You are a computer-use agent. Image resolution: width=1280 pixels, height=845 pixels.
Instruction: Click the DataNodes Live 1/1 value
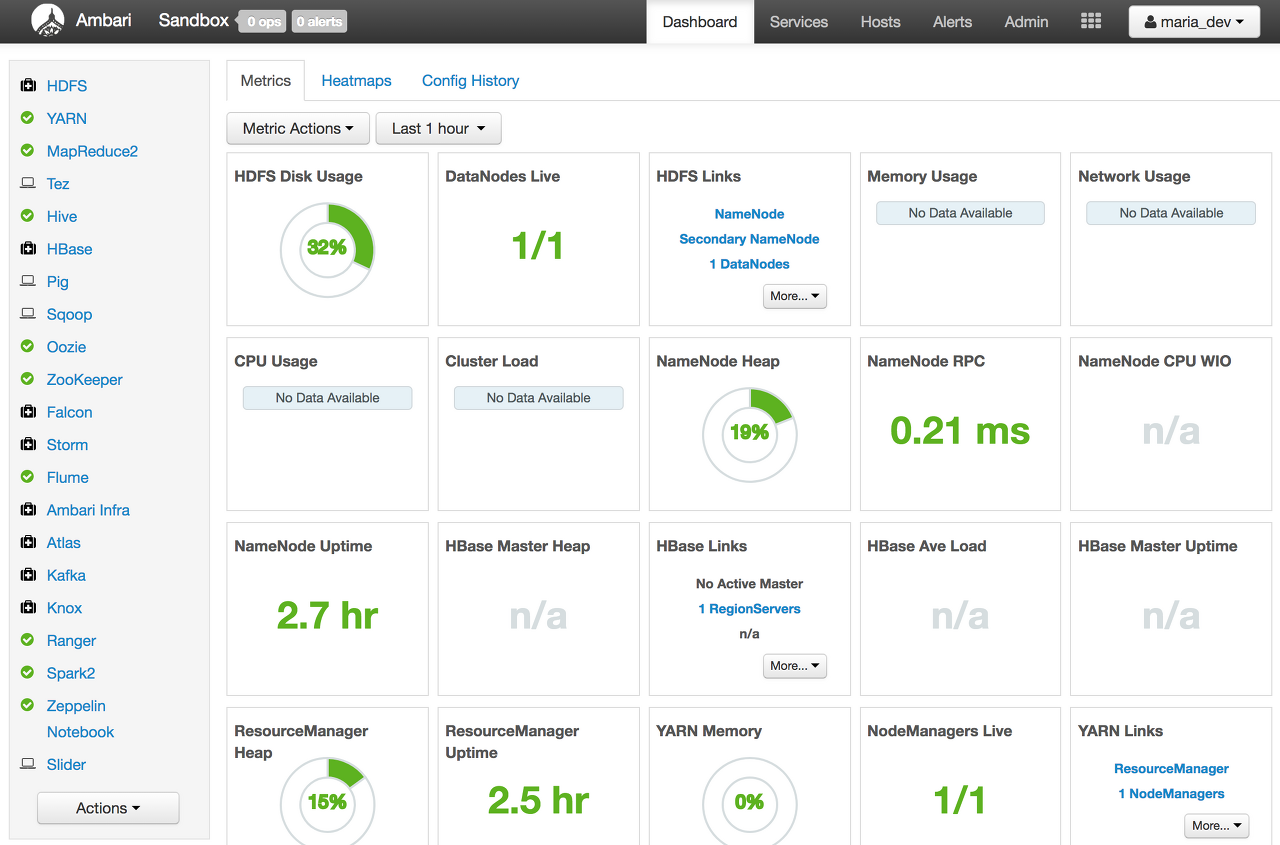coord(538,246)
